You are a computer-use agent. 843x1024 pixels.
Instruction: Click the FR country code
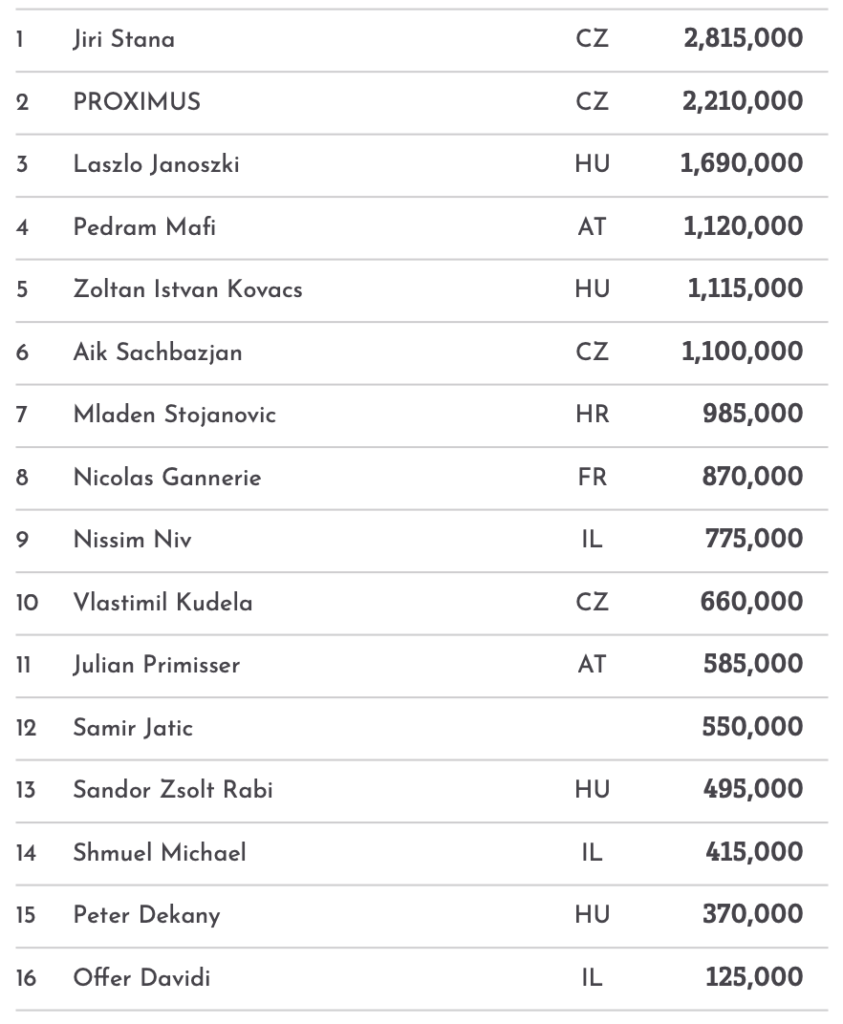point(592,477)
